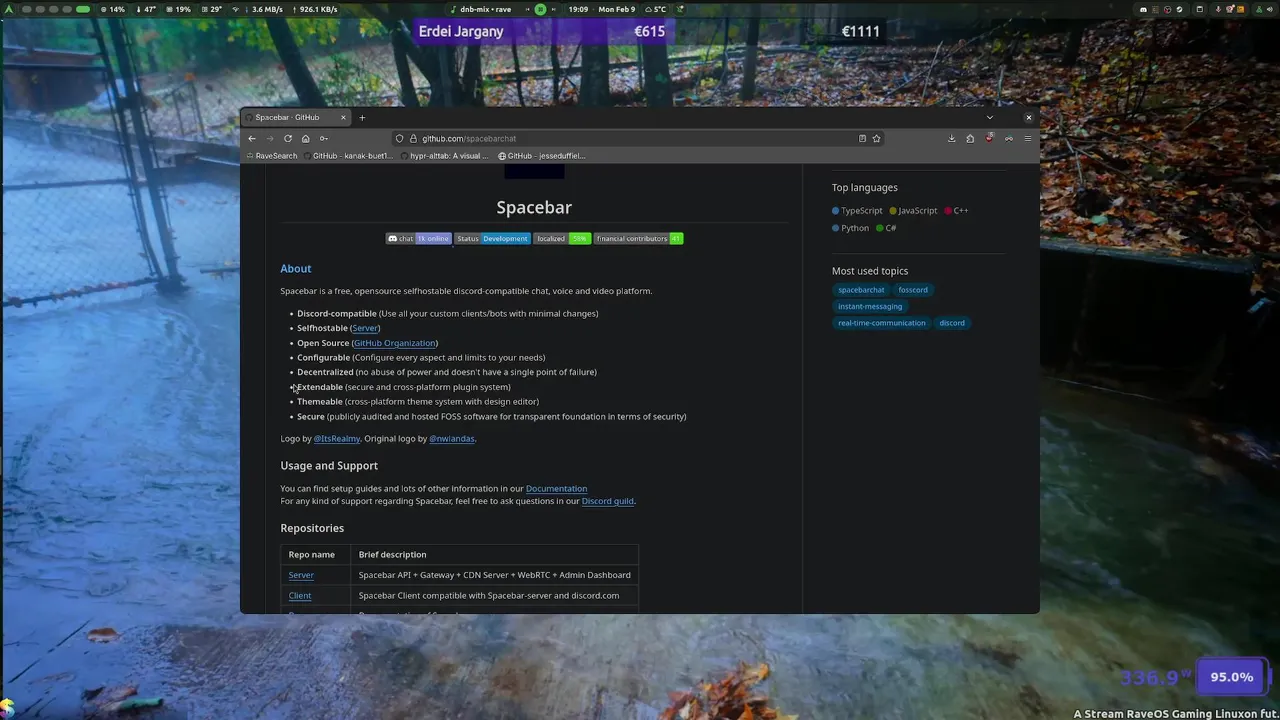Select the C# language entry

point(886,228)
